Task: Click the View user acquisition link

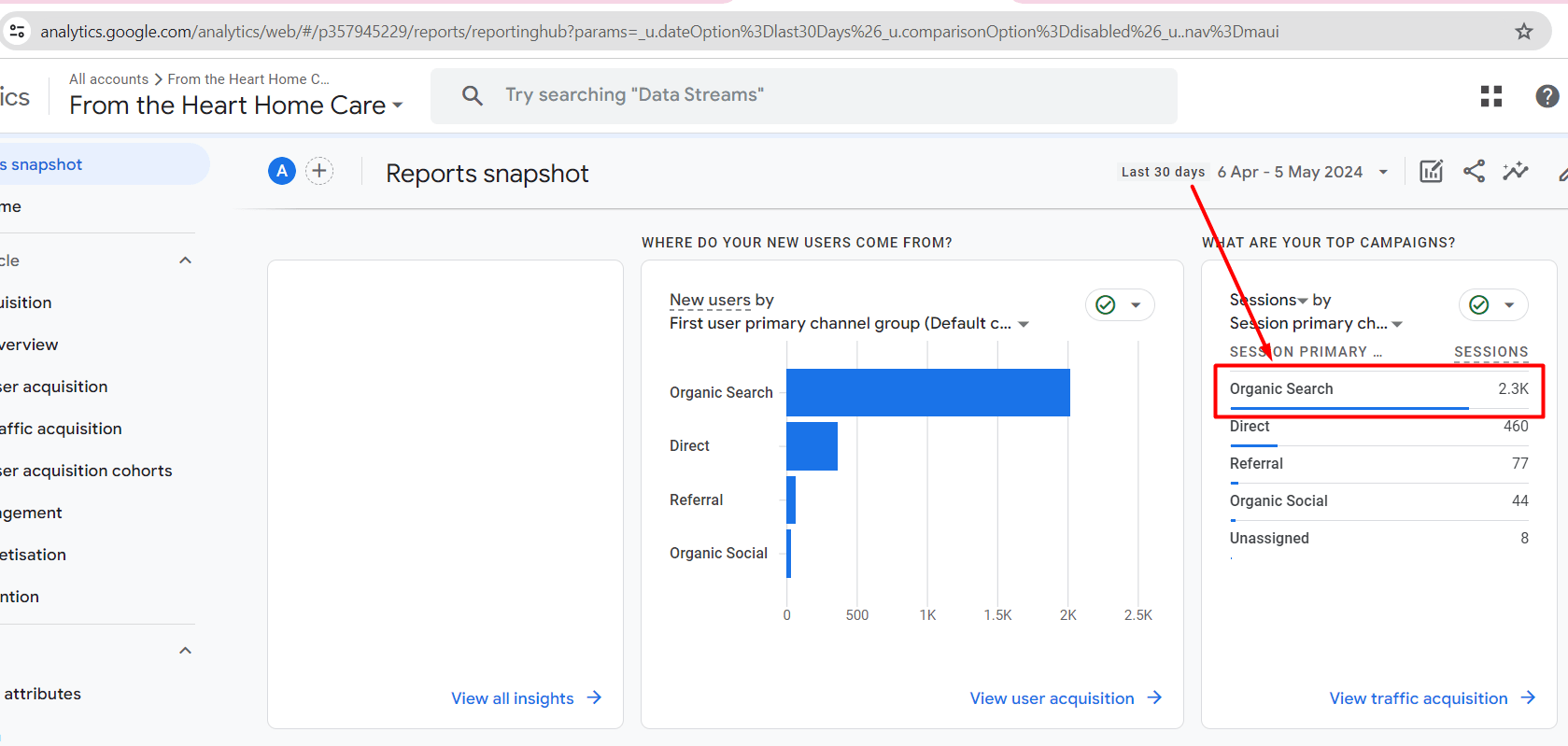Action: 1052,698
